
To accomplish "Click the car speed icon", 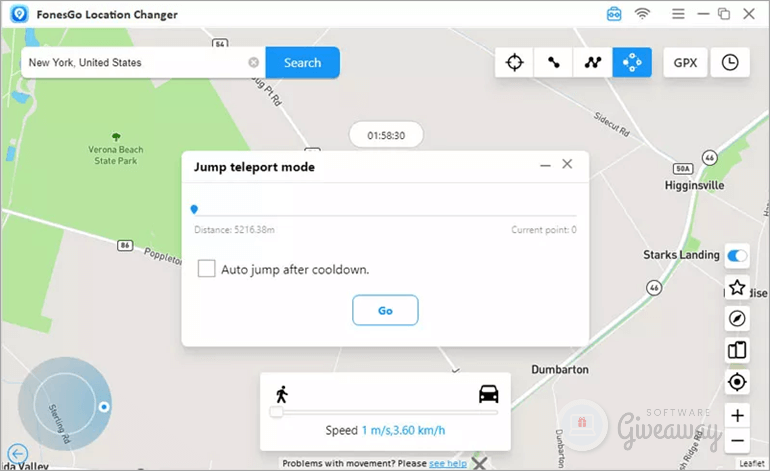I will (x=489, y=394).
